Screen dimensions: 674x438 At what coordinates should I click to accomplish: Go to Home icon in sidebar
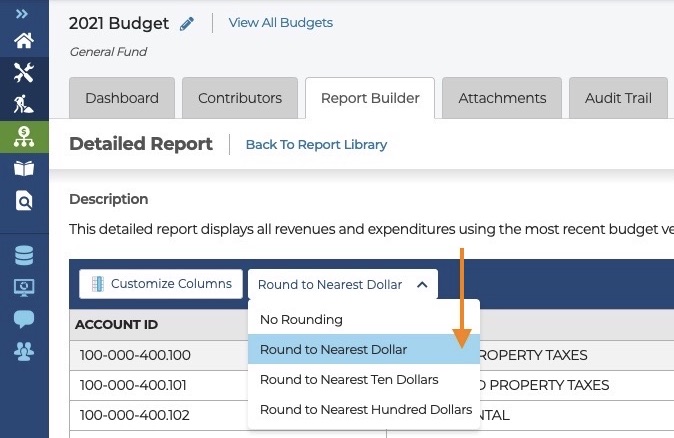click(24, 41)
